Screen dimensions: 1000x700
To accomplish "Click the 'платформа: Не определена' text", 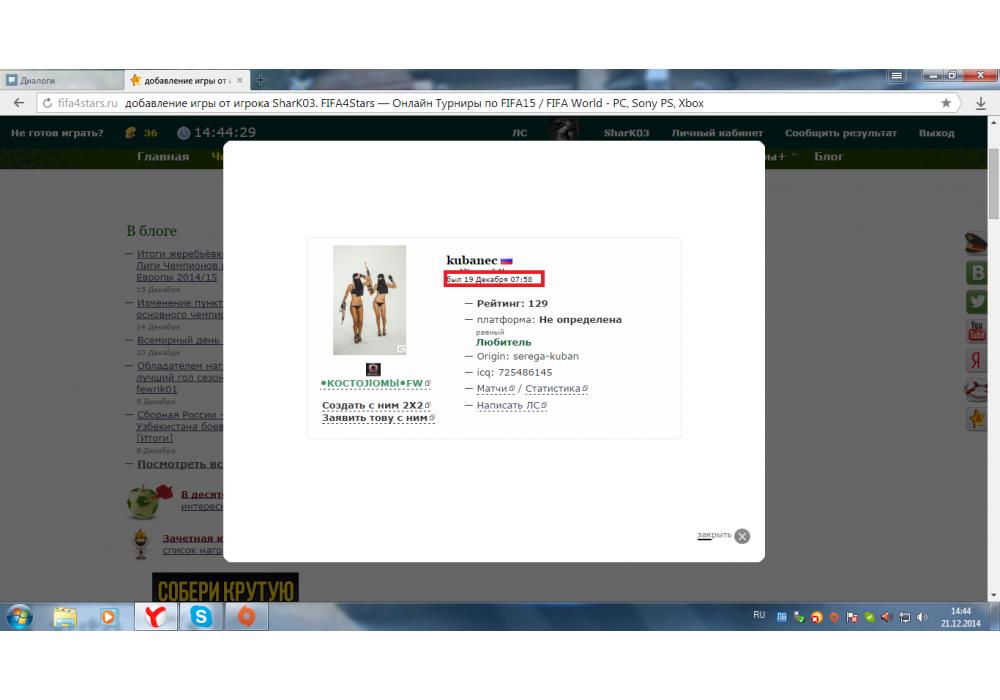I will click(x=549, y=319).
